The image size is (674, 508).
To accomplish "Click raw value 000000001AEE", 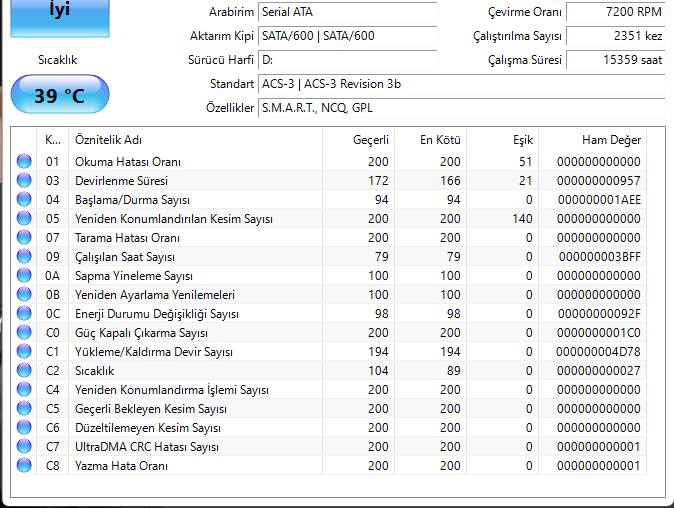I will 599,200.
